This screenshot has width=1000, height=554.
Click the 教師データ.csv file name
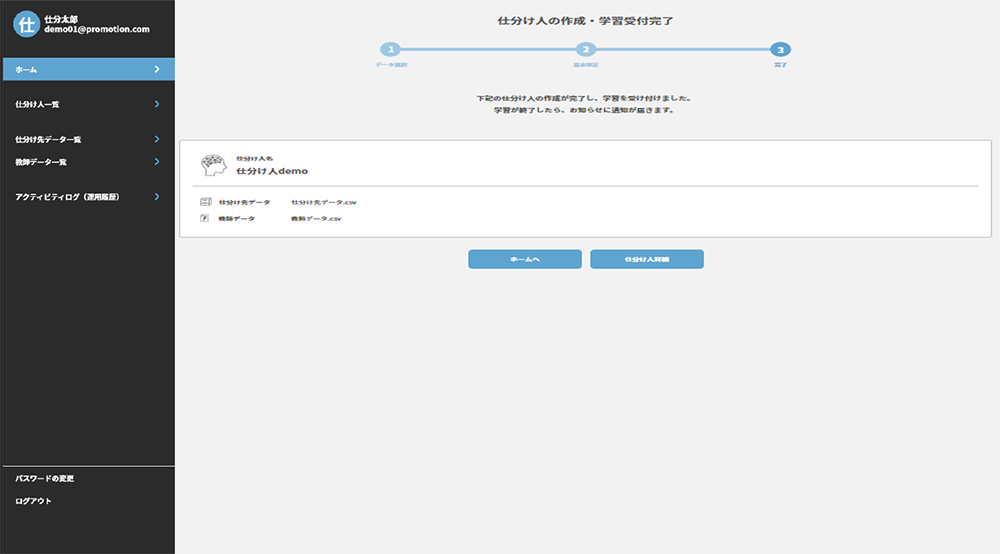(x=316, y=218)
